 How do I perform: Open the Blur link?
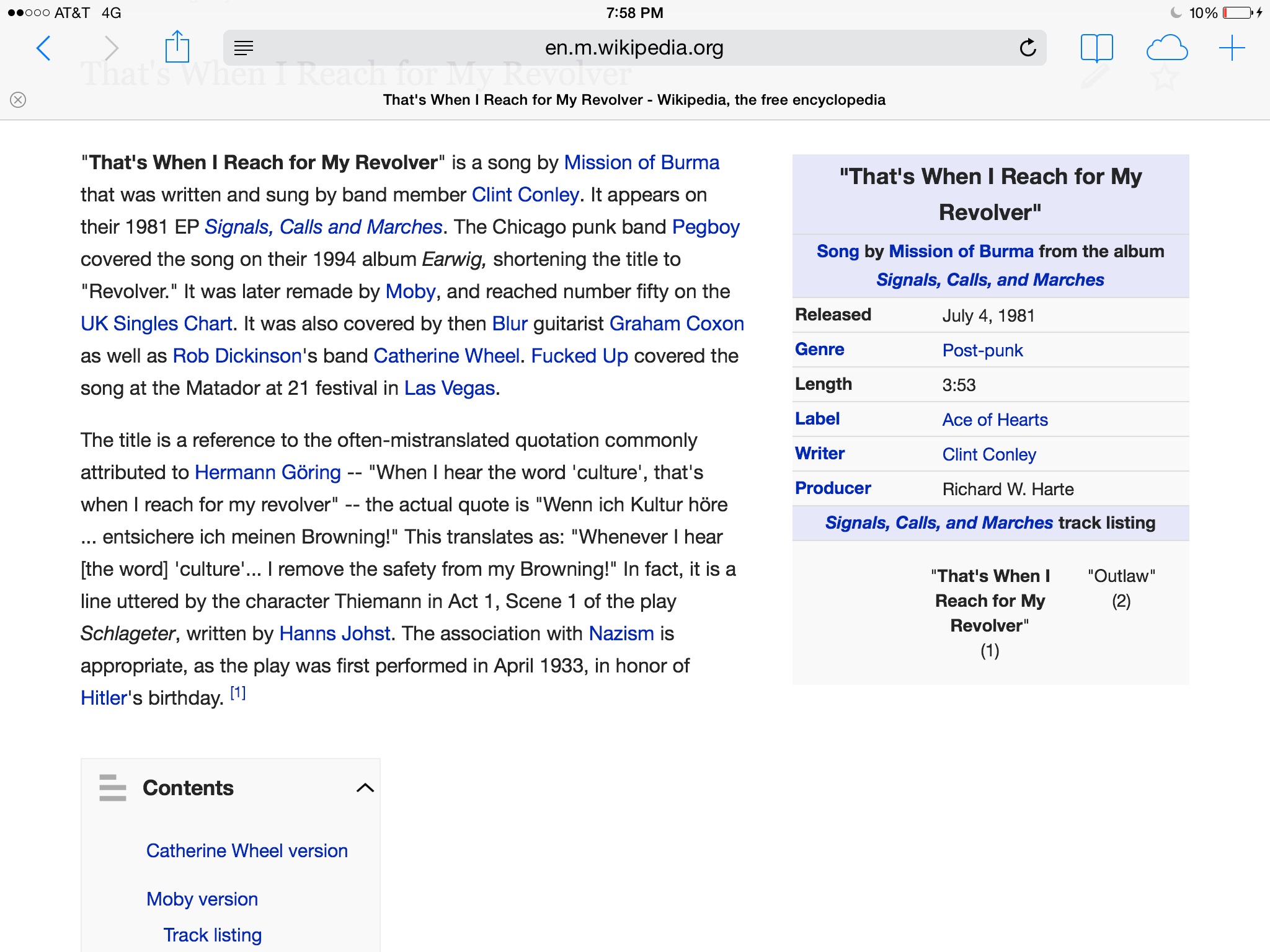coord(510,324)
